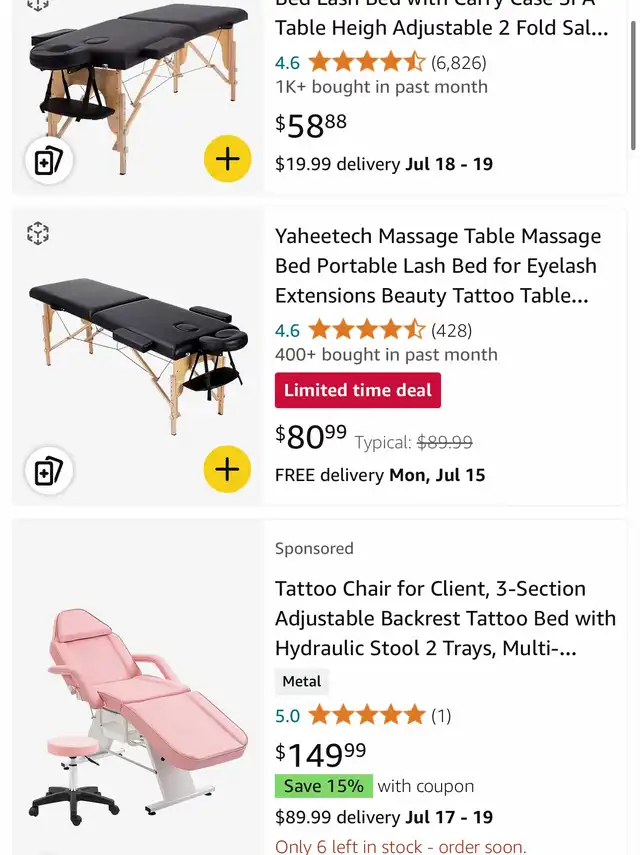Tap the $80.99 price on Yaheetech table
The height and width of the screenshot is (855, 640).
(x=311, y=437)
